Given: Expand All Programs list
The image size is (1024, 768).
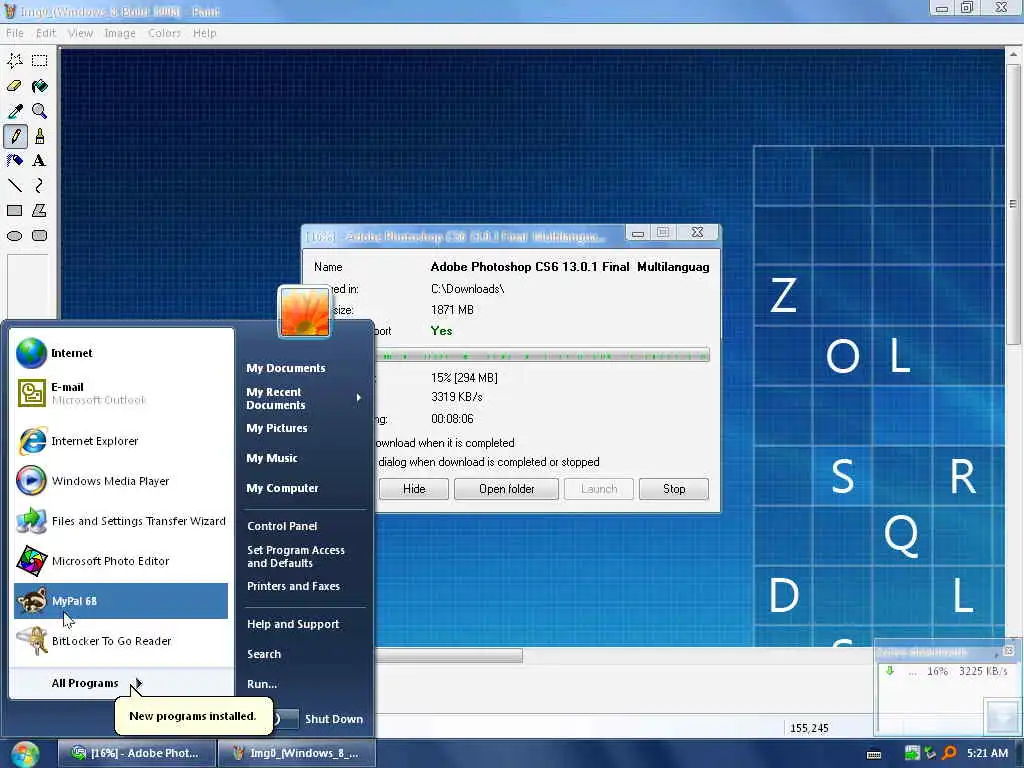Looking at the screenshot, I should [121, 683].
